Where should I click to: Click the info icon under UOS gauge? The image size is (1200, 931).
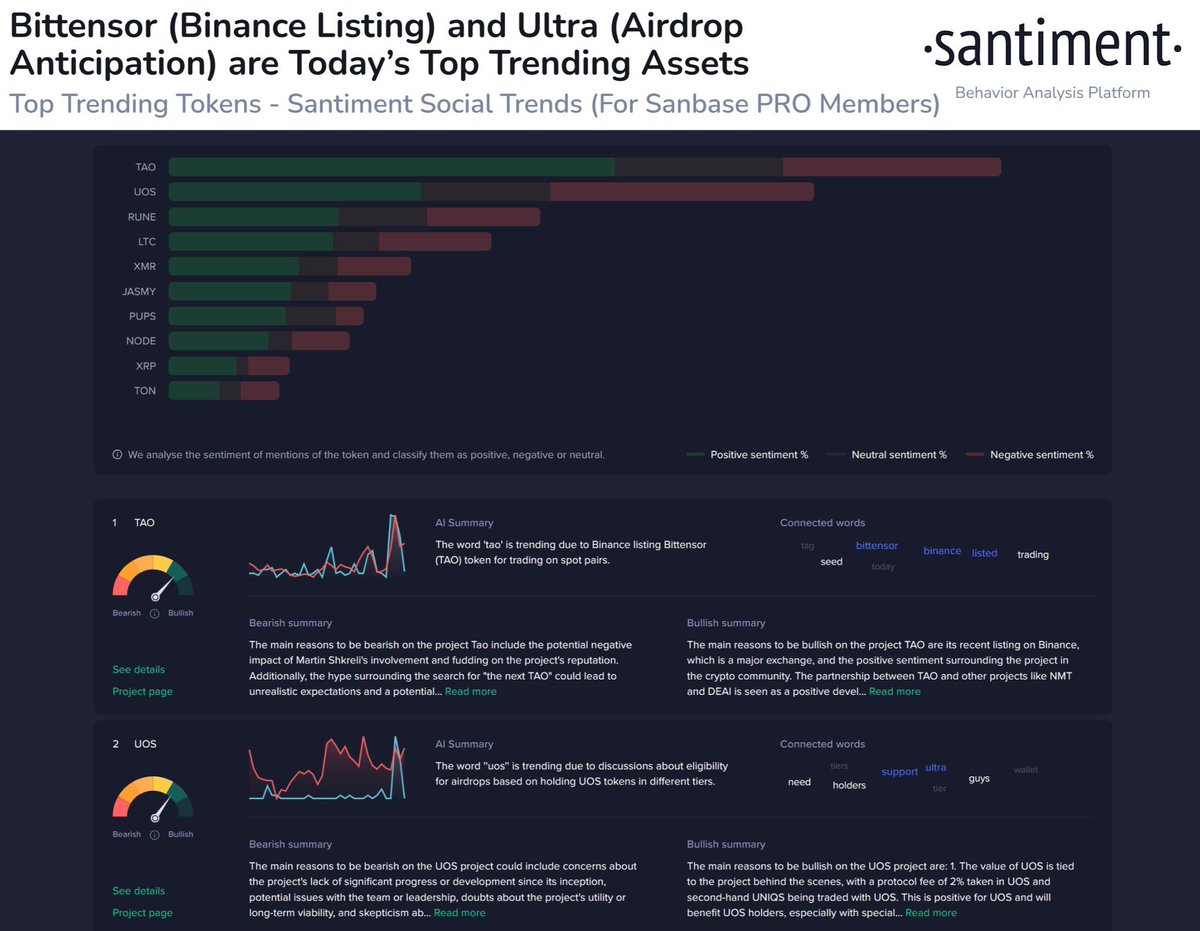155,834
